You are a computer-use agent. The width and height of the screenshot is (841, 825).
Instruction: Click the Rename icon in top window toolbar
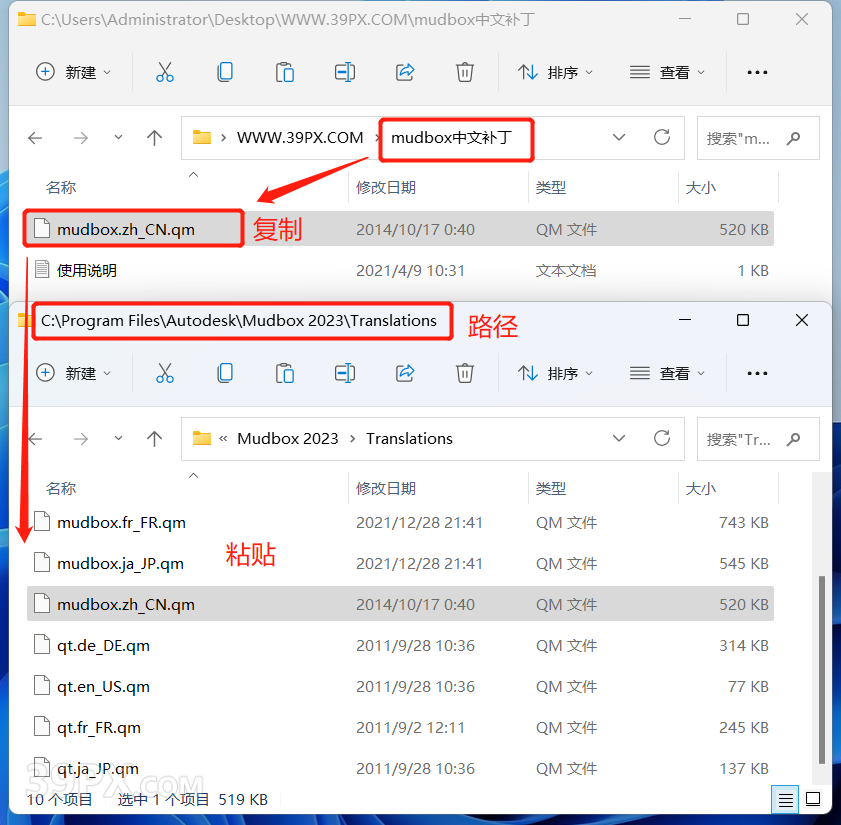[345, 72]
